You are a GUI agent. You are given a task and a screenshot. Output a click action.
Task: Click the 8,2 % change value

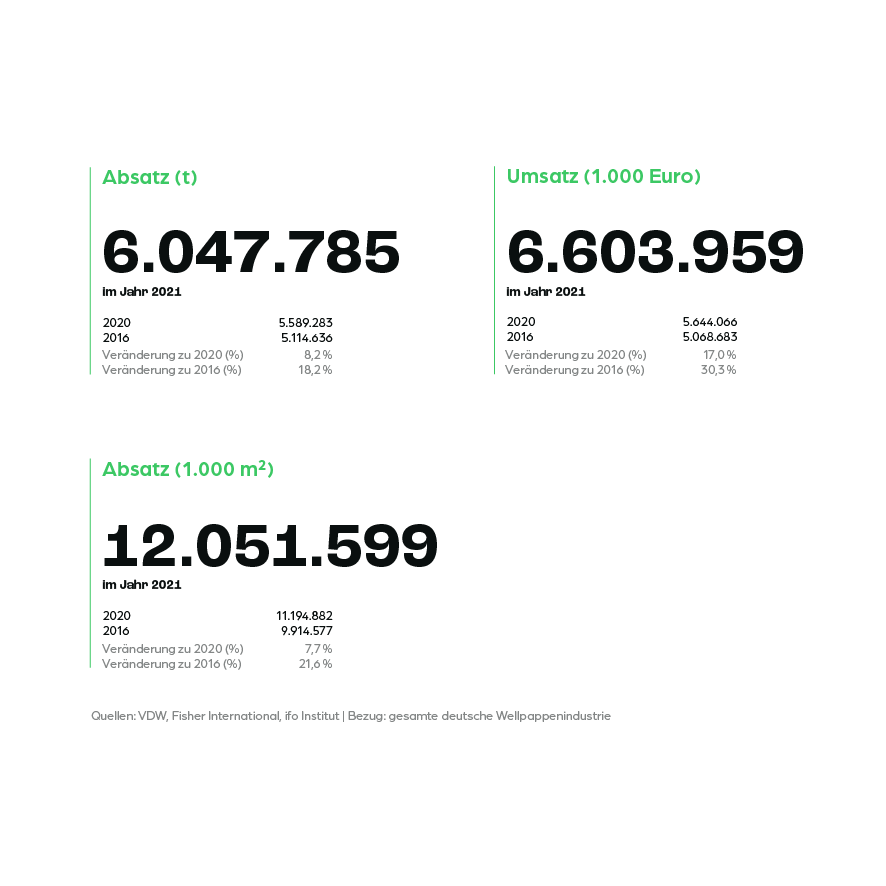318,355
